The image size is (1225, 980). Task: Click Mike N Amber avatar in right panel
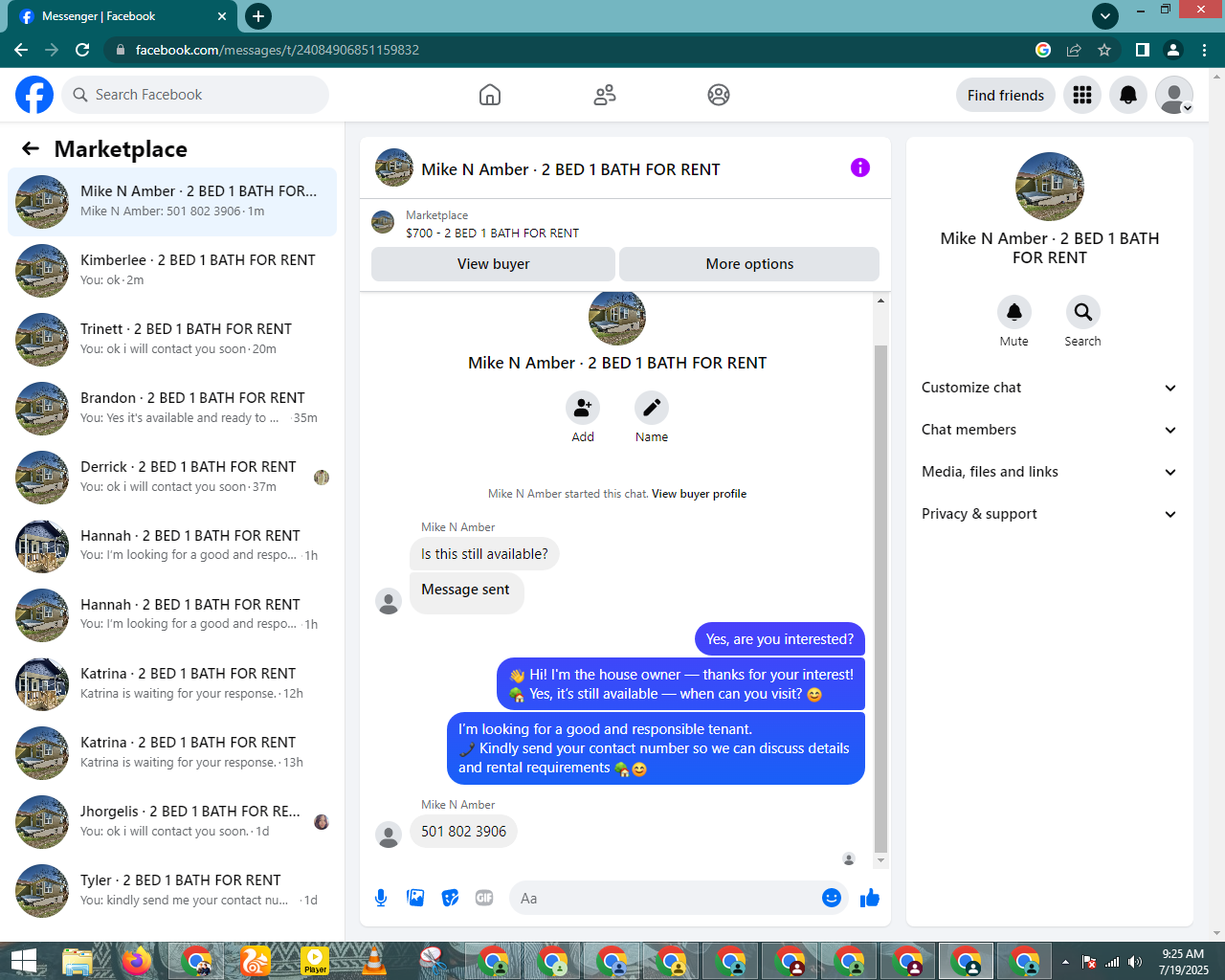(x=1050, y=187)
